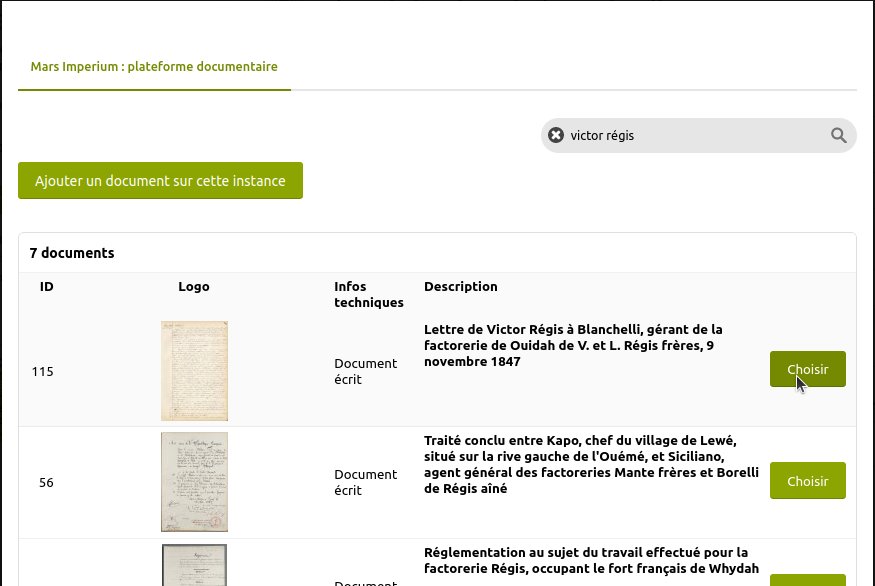
Task: Select the "Infos techniques" column header
Action: click(x=368, y=294)
